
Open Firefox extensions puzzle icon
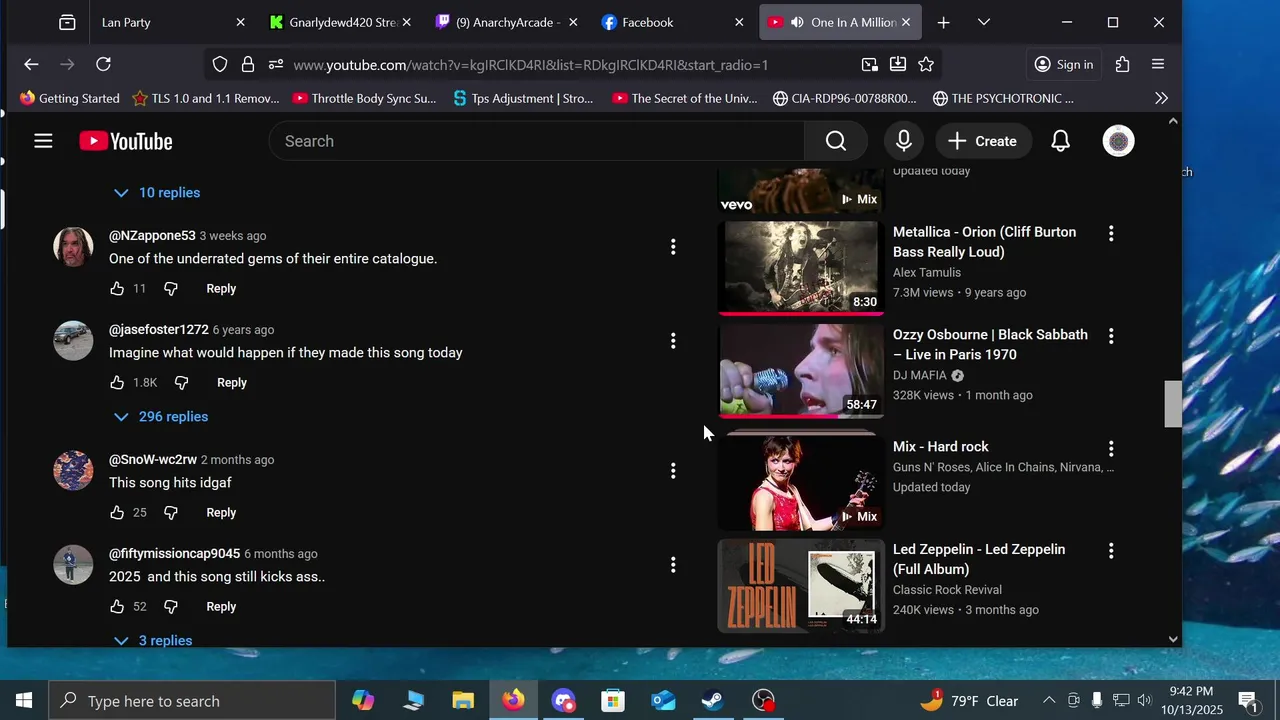1122,64
